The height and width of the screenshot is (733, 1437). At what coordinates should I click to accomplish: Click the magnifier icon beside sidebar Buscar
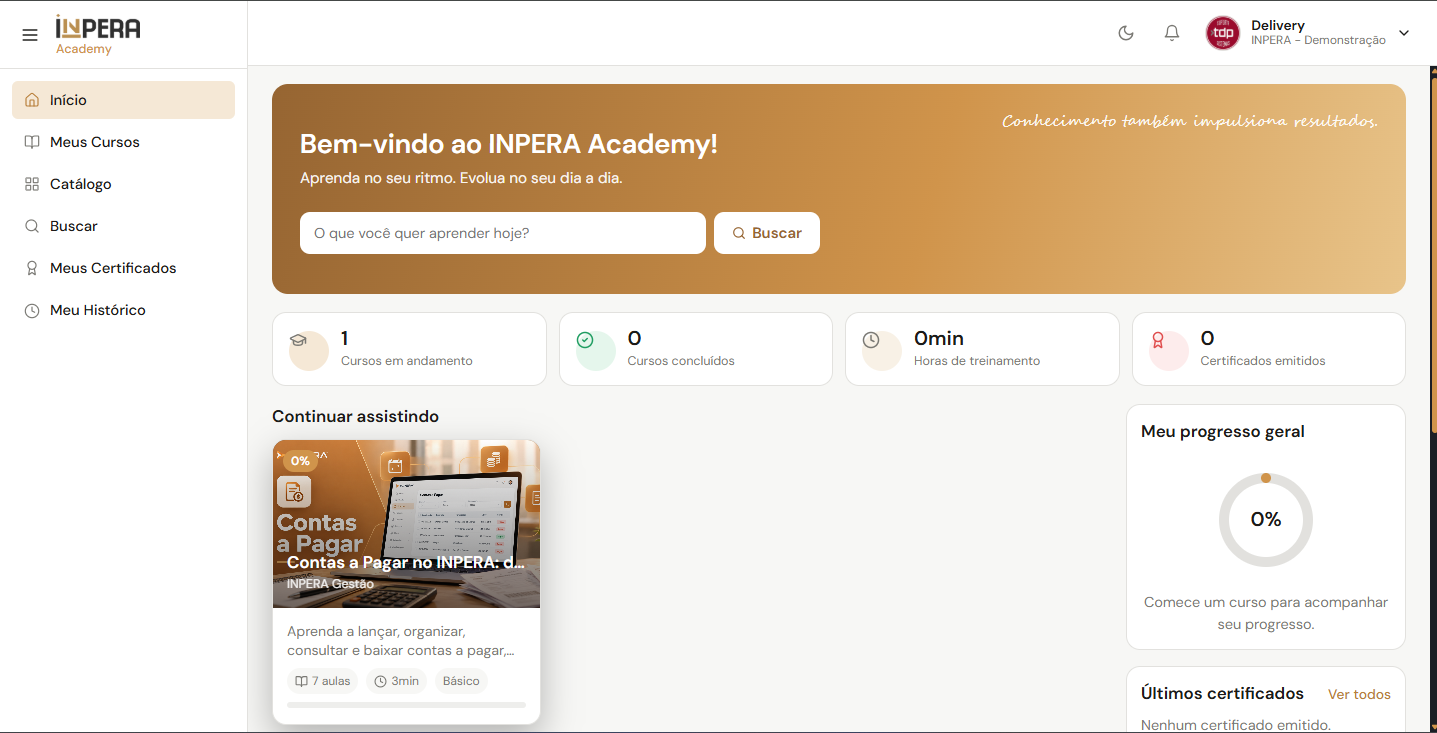point(32,226)
